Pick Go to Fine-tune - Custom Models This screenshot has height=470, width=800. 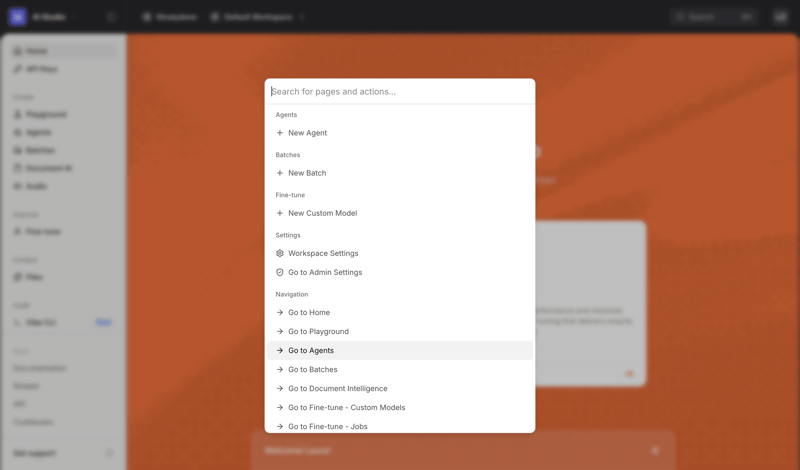[346, 407]
